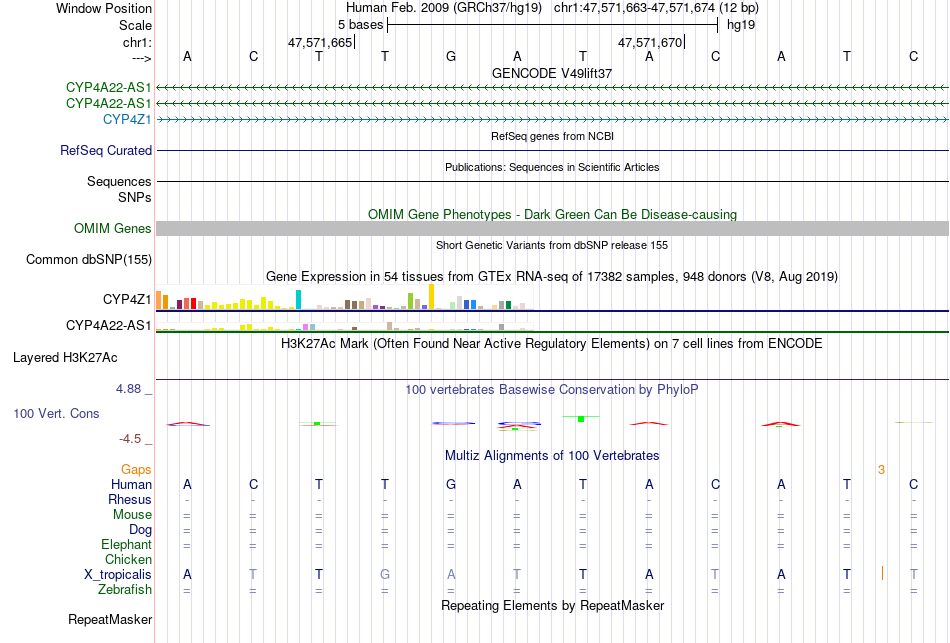The image size is (950, 643).
Task: Click the -4.5 conservation scale minimum
Action: [130, 439]
